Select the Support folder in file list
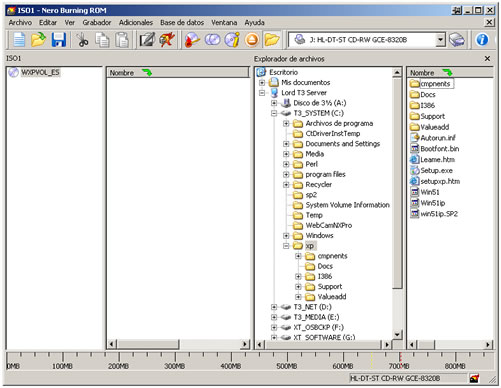Viewport: 501px width, 388px height. point(432,116)
